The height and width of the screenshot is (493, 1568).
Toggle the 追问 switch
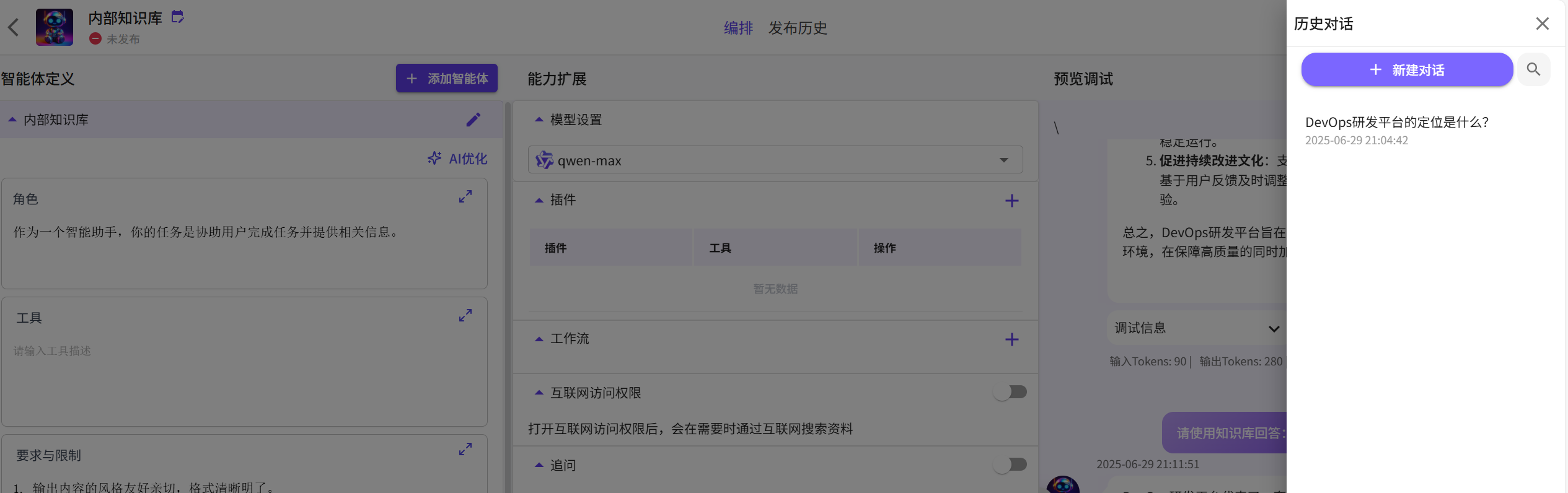pos(1010,465)
